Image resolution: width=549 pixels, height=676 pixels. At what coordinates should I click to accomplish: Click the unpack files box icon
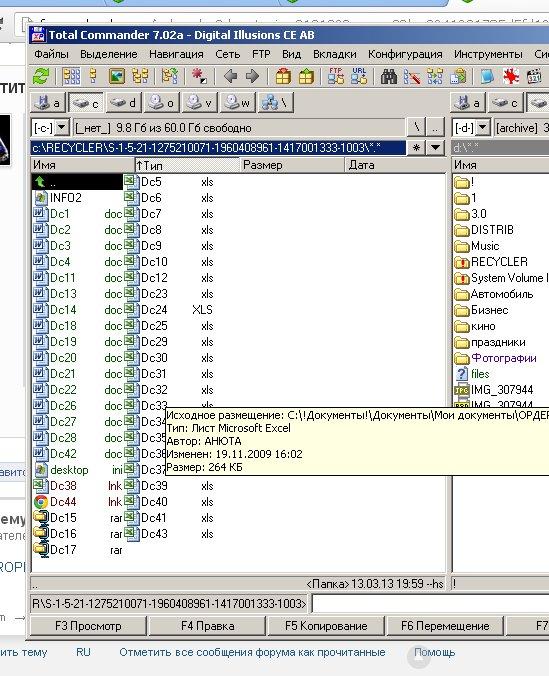(x=306, y=77)
